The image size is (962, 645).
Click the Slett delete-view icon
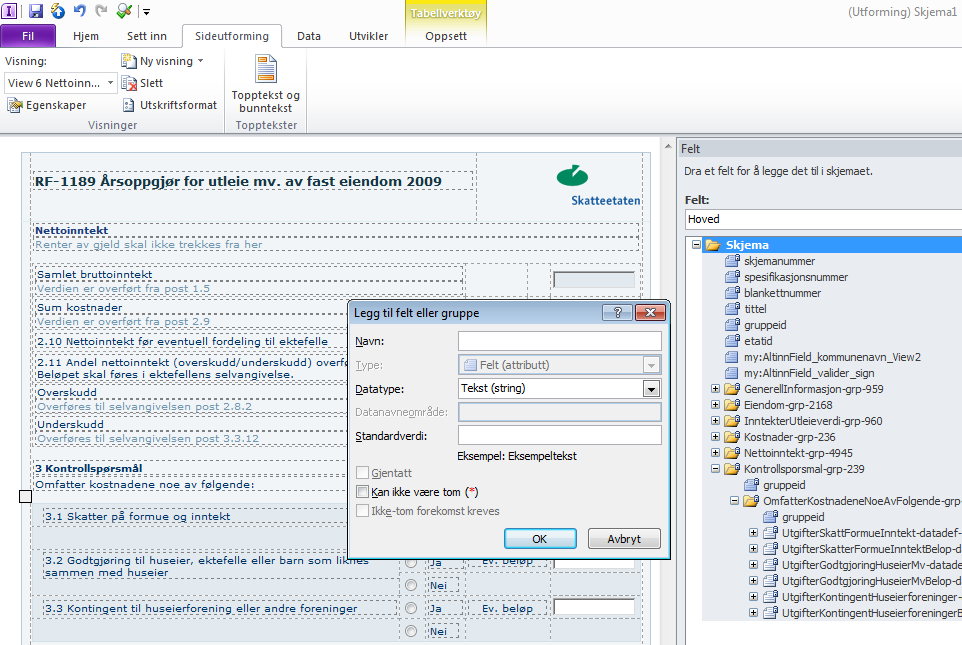click(129, 83)
